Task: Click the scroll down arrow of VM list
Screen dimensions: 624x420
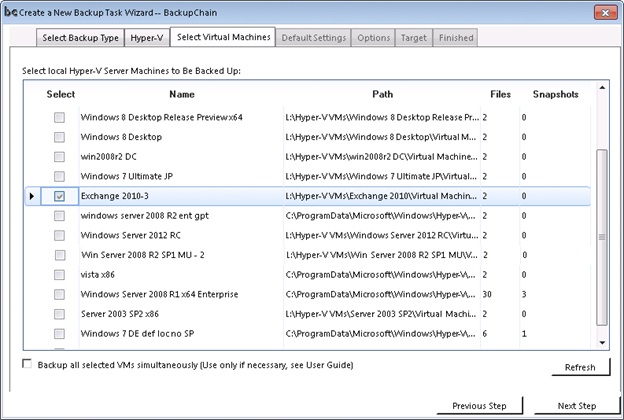Action: click(x=602, y=342)
